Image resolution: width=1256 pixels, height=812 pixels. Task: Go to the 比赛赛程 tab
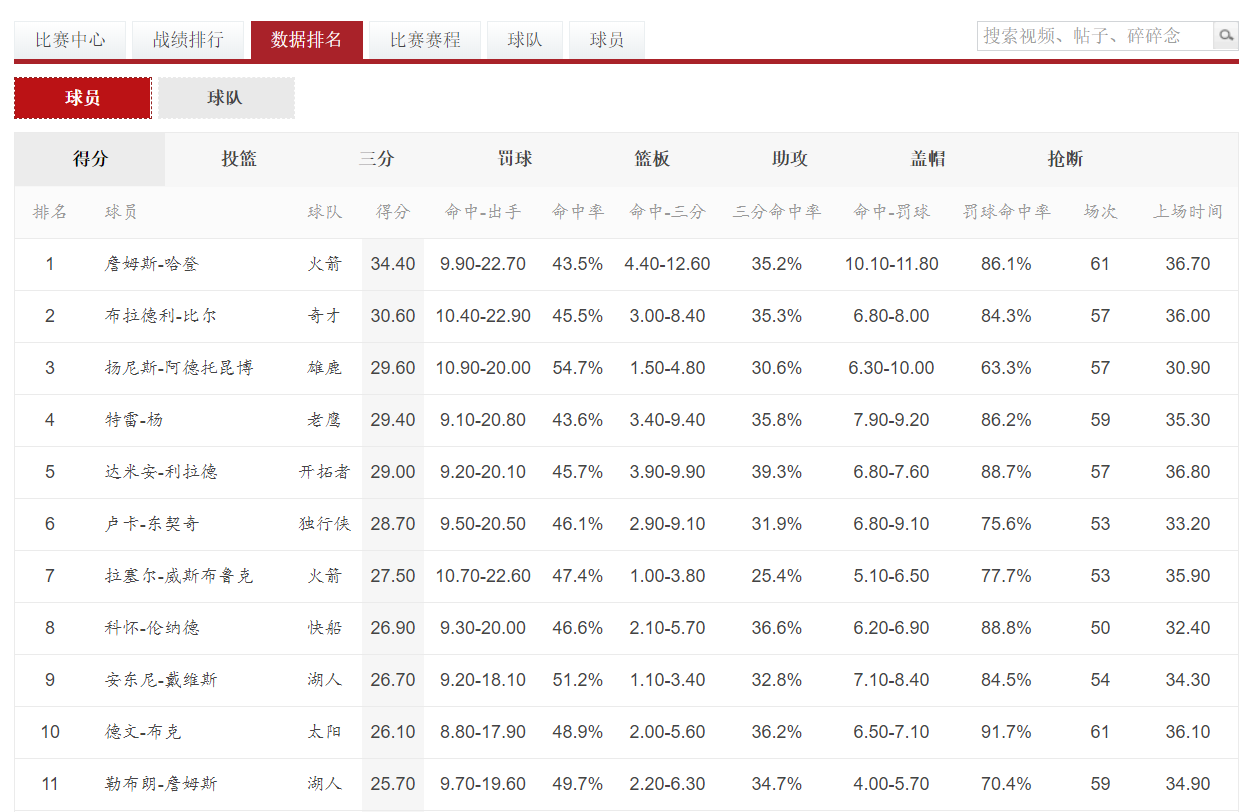pos(425,40)
